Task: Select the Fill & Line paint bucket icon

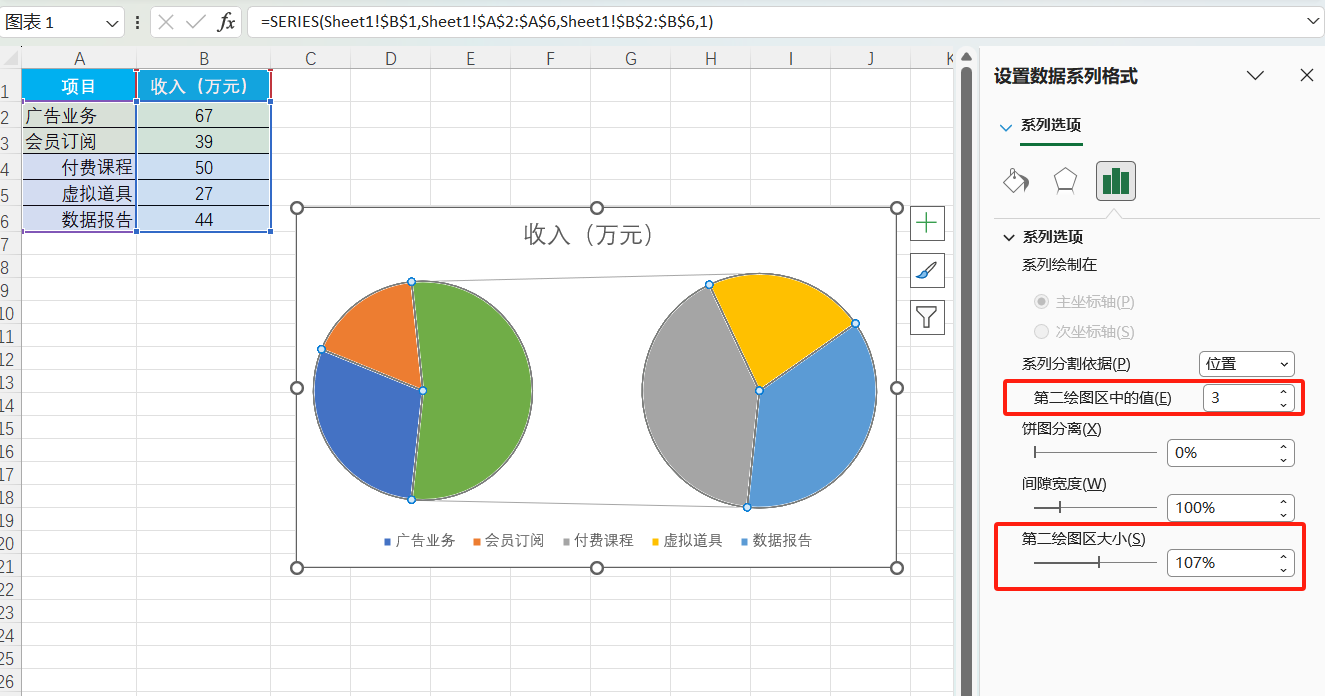Action: 1015,182
